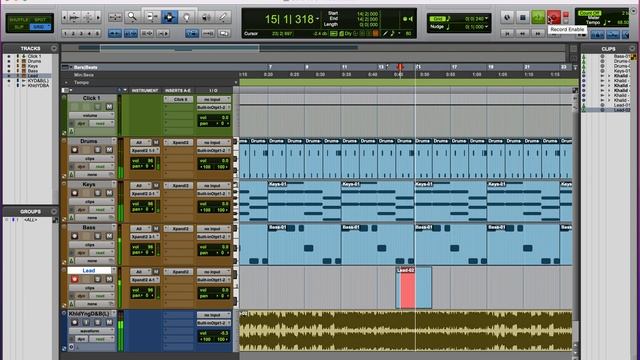Click the Fast Forward transport button
640x360 pixels.
[538, 34]
